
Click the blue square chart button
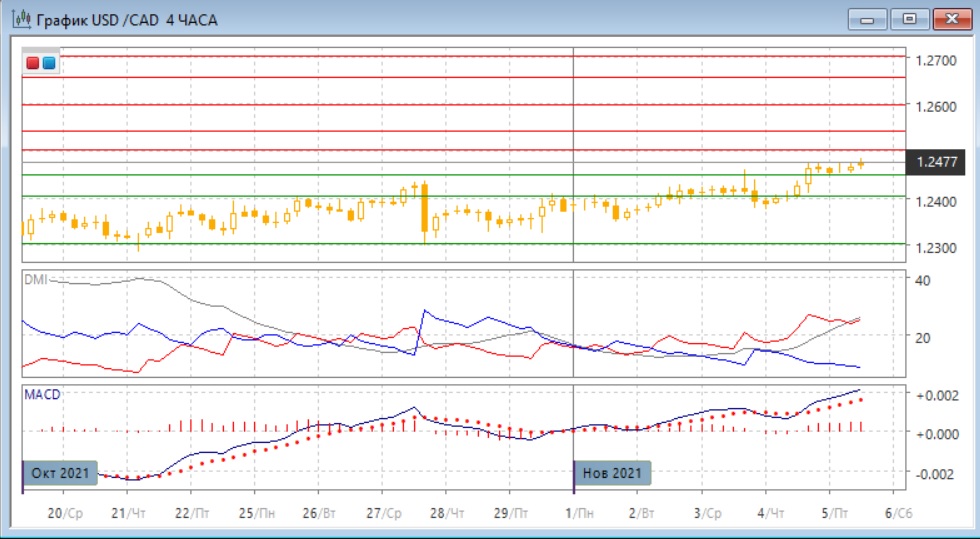pos(49,64)
